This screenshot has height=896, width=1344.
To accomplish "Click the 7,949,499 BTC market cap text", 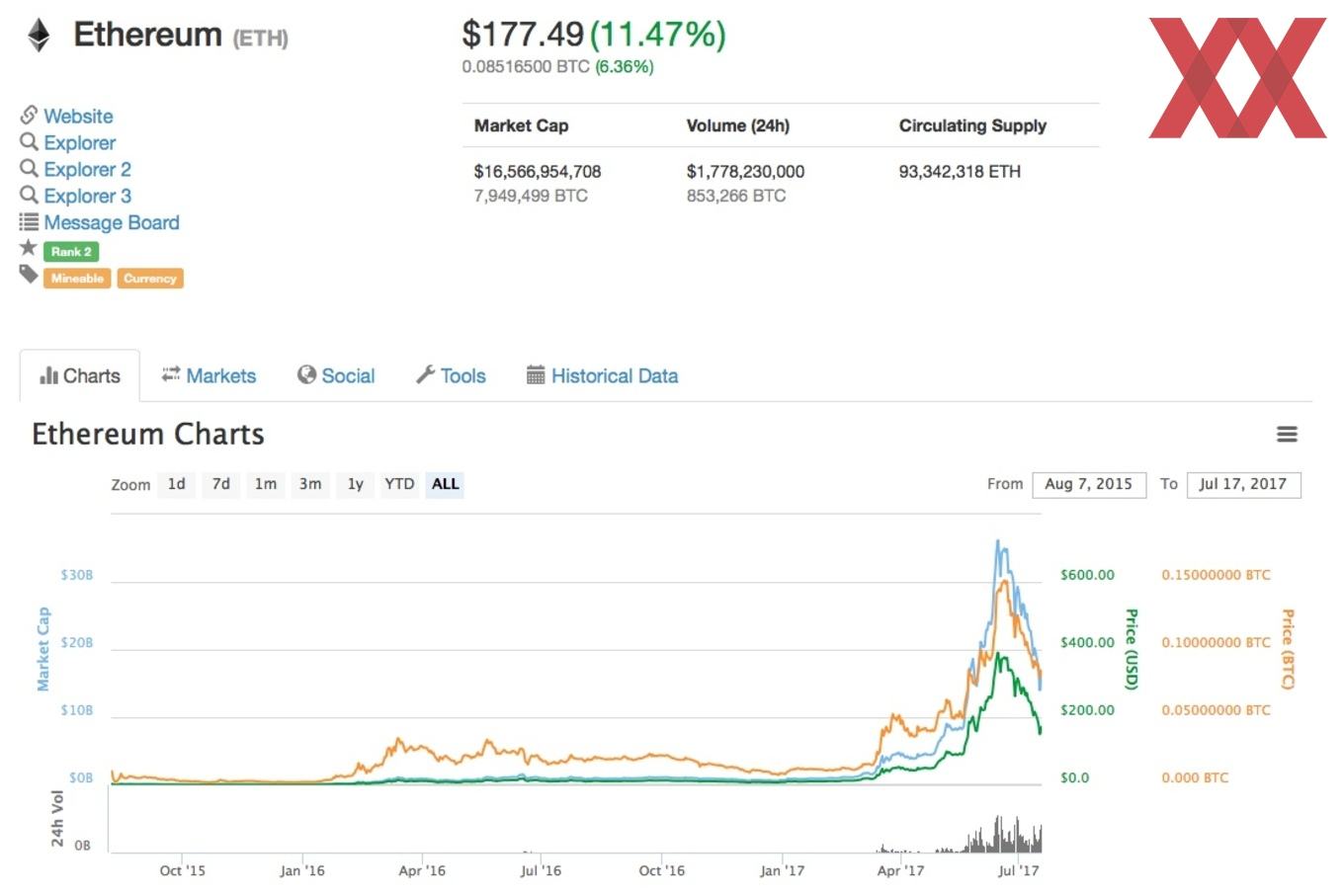I will pos(531,196).
